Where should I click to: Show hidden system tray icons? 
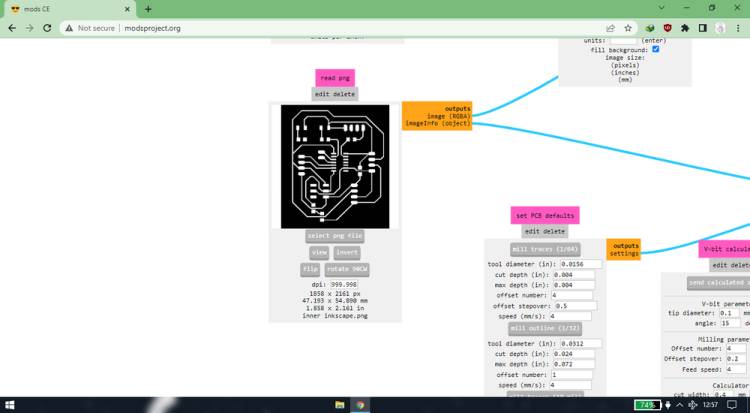click(x=680, y=405)
